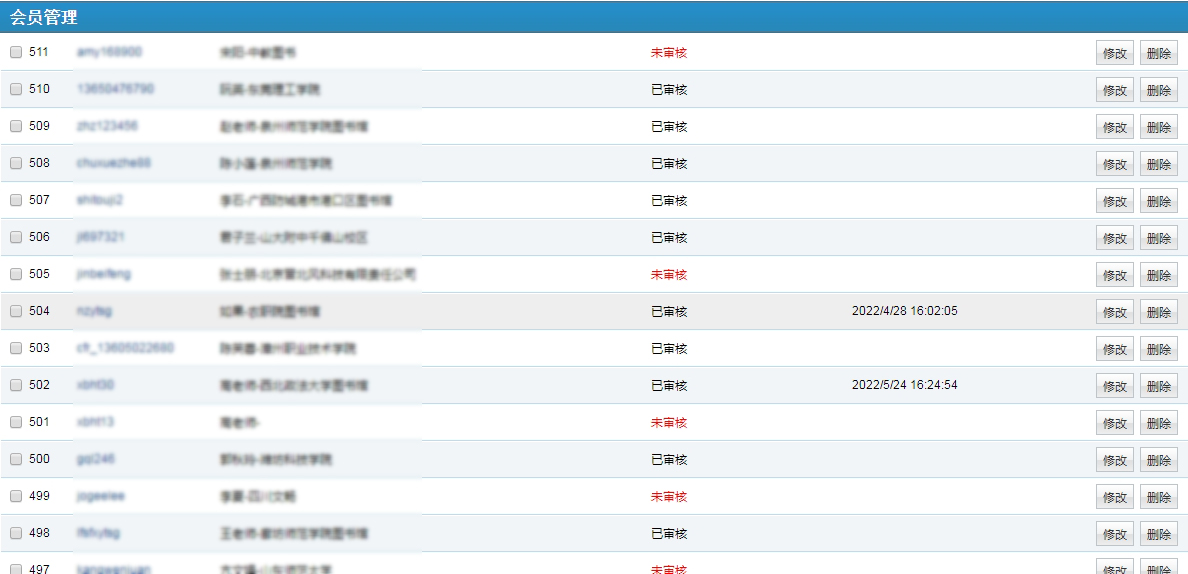Select the checkbox in row 508
This screenshot has height=574, width=1188.
(x=16, y=163)
